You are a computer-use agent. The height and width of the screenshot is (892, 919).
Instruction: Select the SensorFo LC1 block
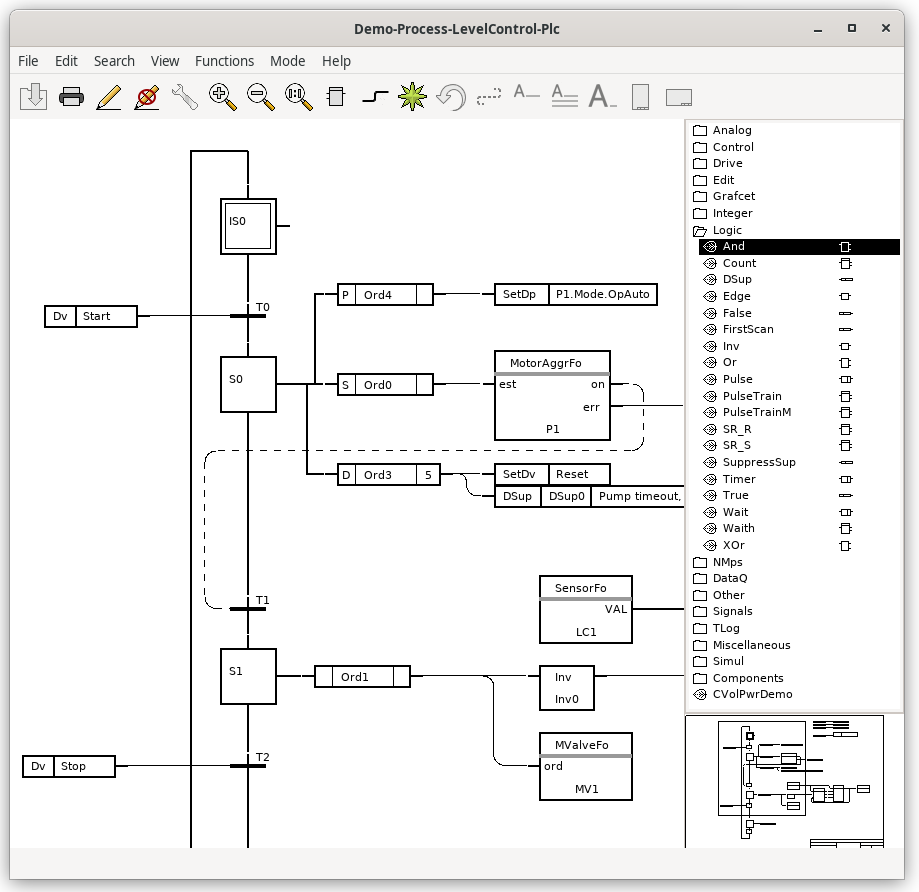(586, 610)
